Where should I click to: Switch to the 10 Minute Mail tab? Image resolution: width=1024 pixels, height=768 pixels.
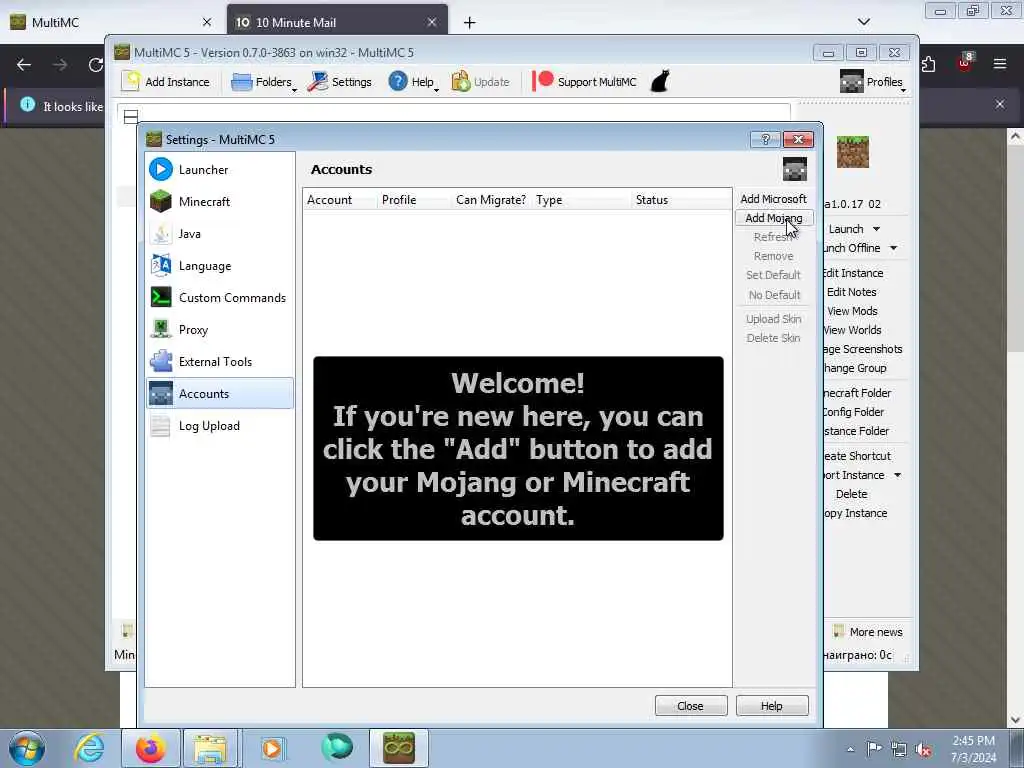coord(337,22)
